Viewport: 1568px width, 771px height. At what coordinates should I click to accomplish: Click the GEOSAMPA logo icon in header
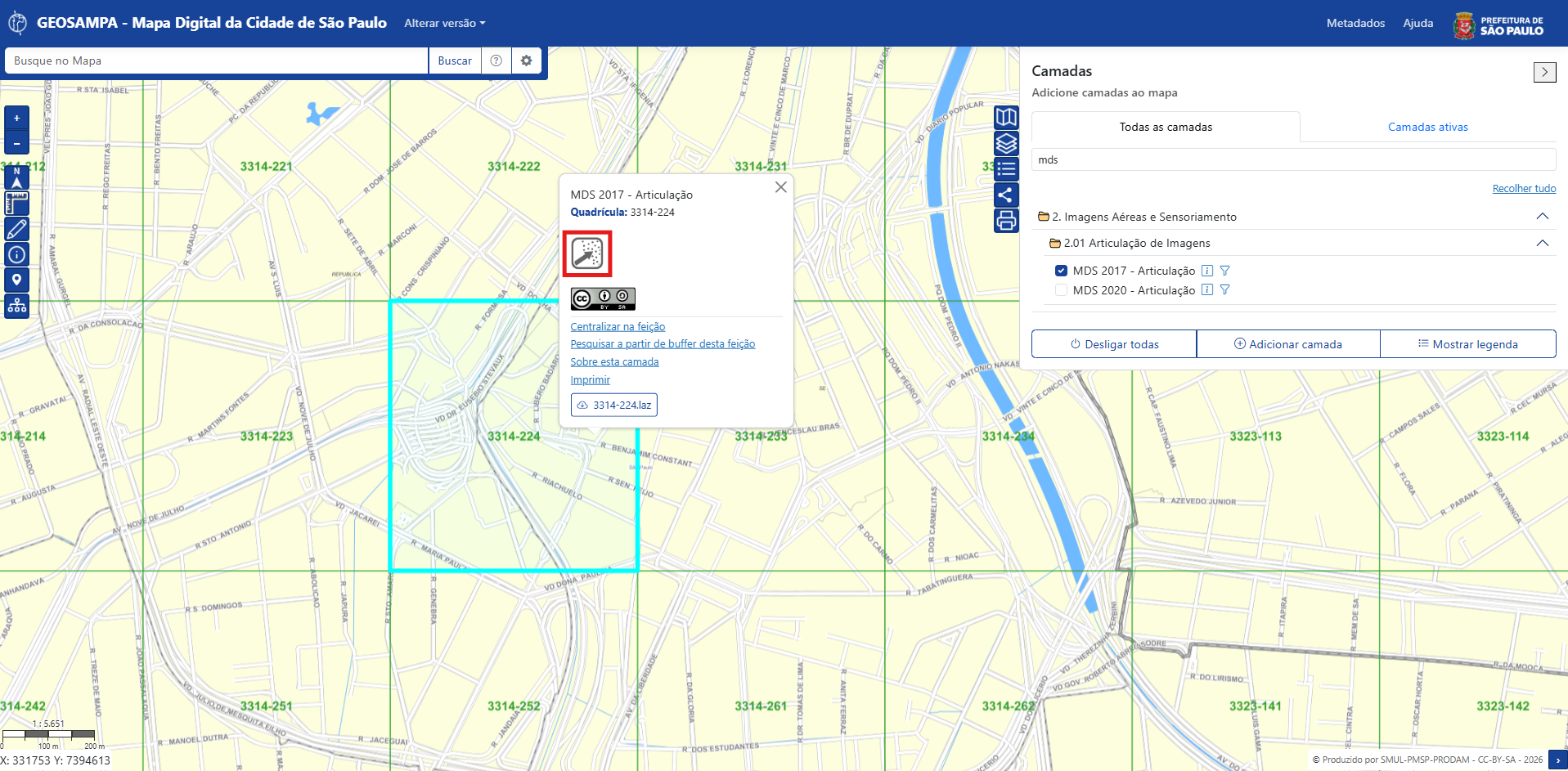(17, 23)
